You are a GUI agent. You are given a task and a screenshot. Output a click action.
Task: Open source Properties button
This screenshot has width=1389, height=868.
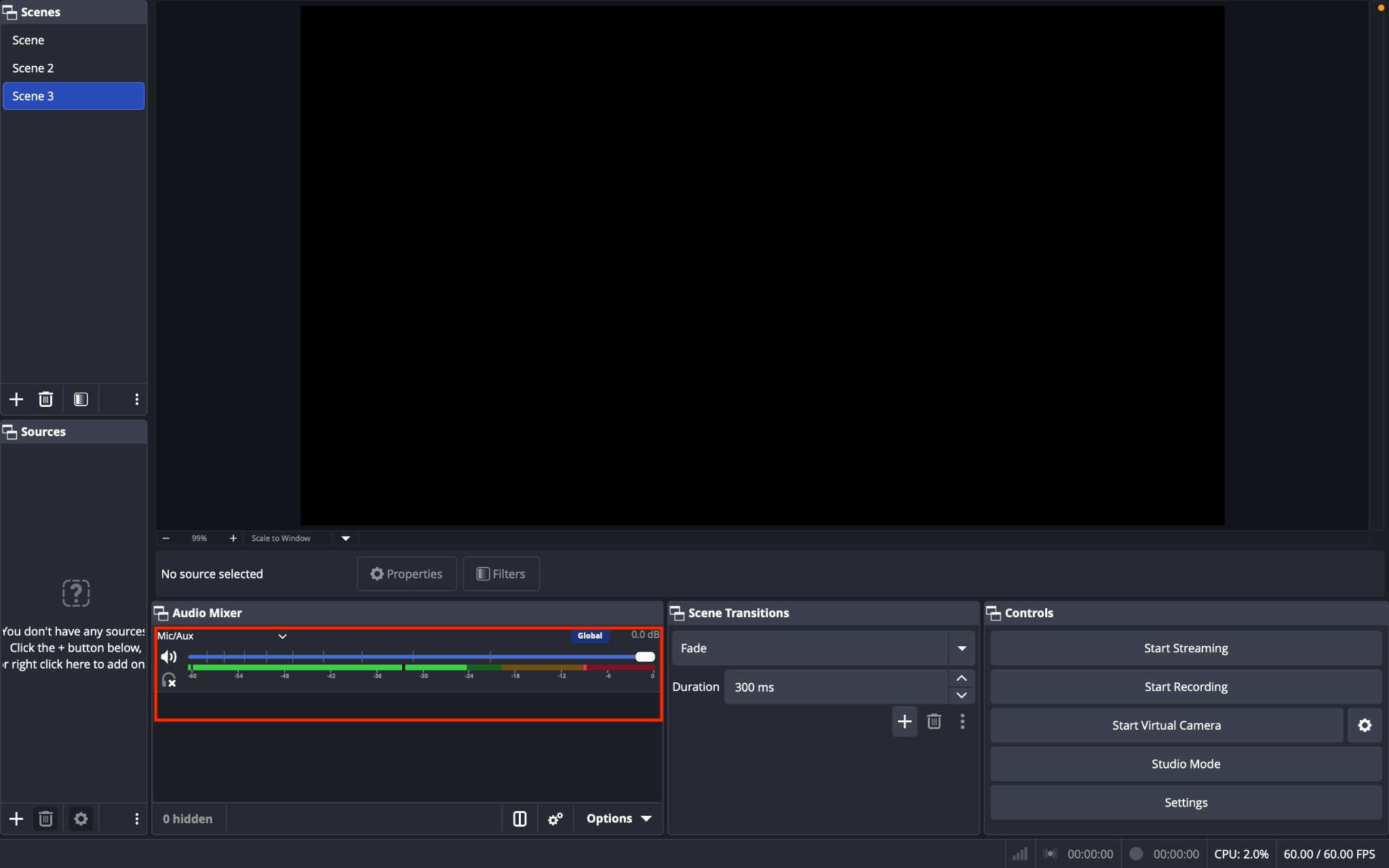click(406, 574)
